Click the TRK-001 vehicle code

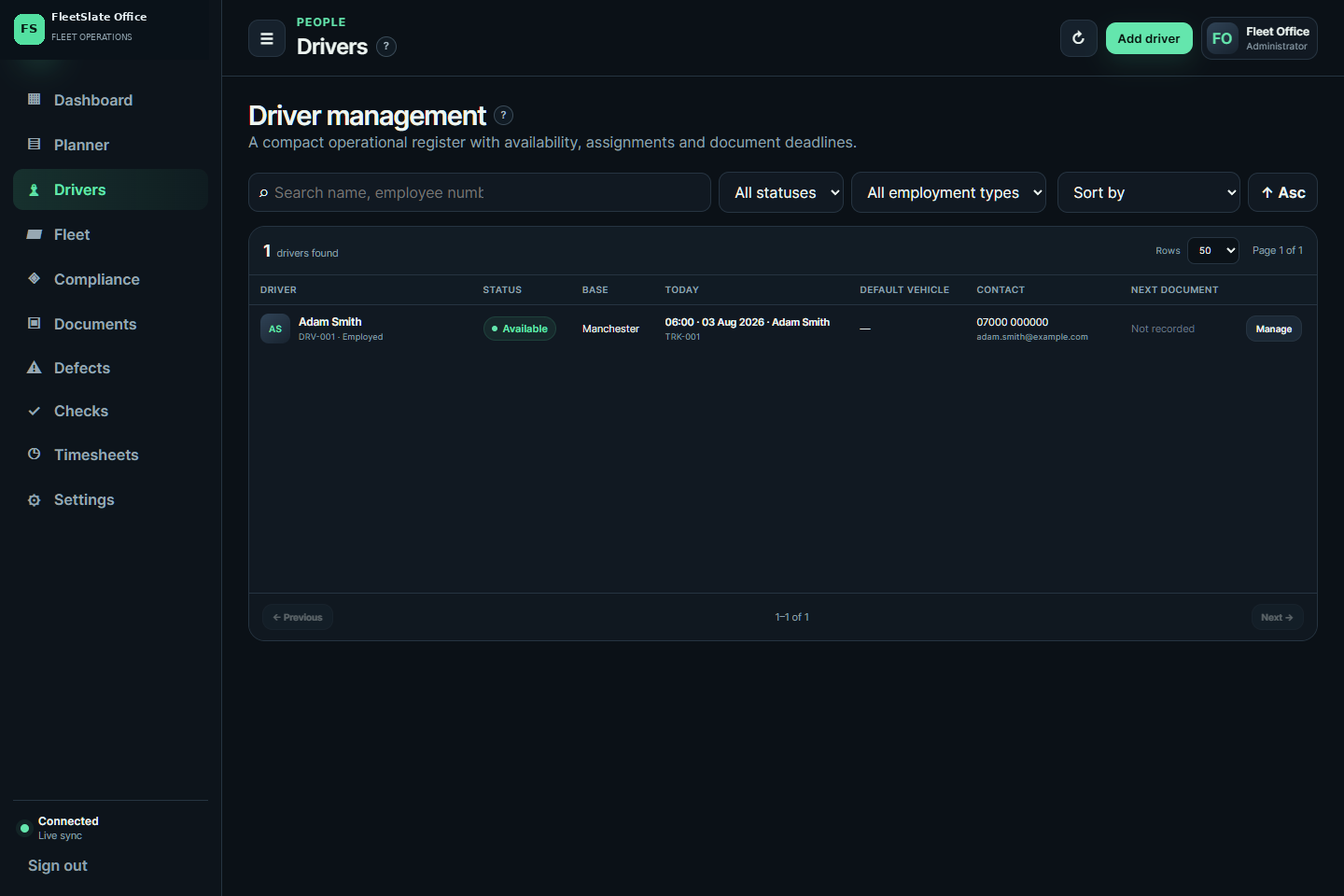point(682,337)
